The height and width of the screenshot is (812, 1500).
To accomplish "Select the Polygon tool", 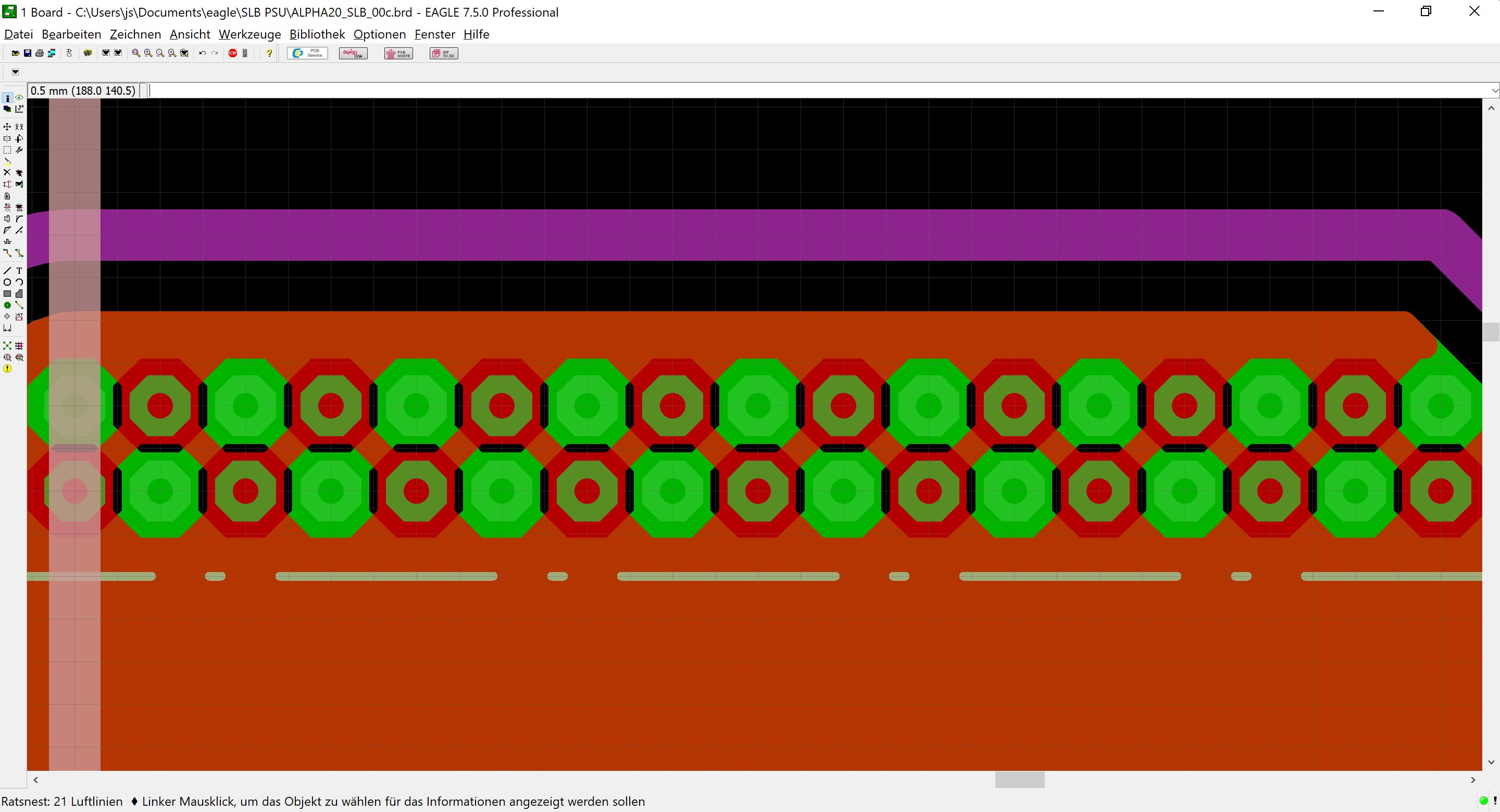I will [19, 294].
